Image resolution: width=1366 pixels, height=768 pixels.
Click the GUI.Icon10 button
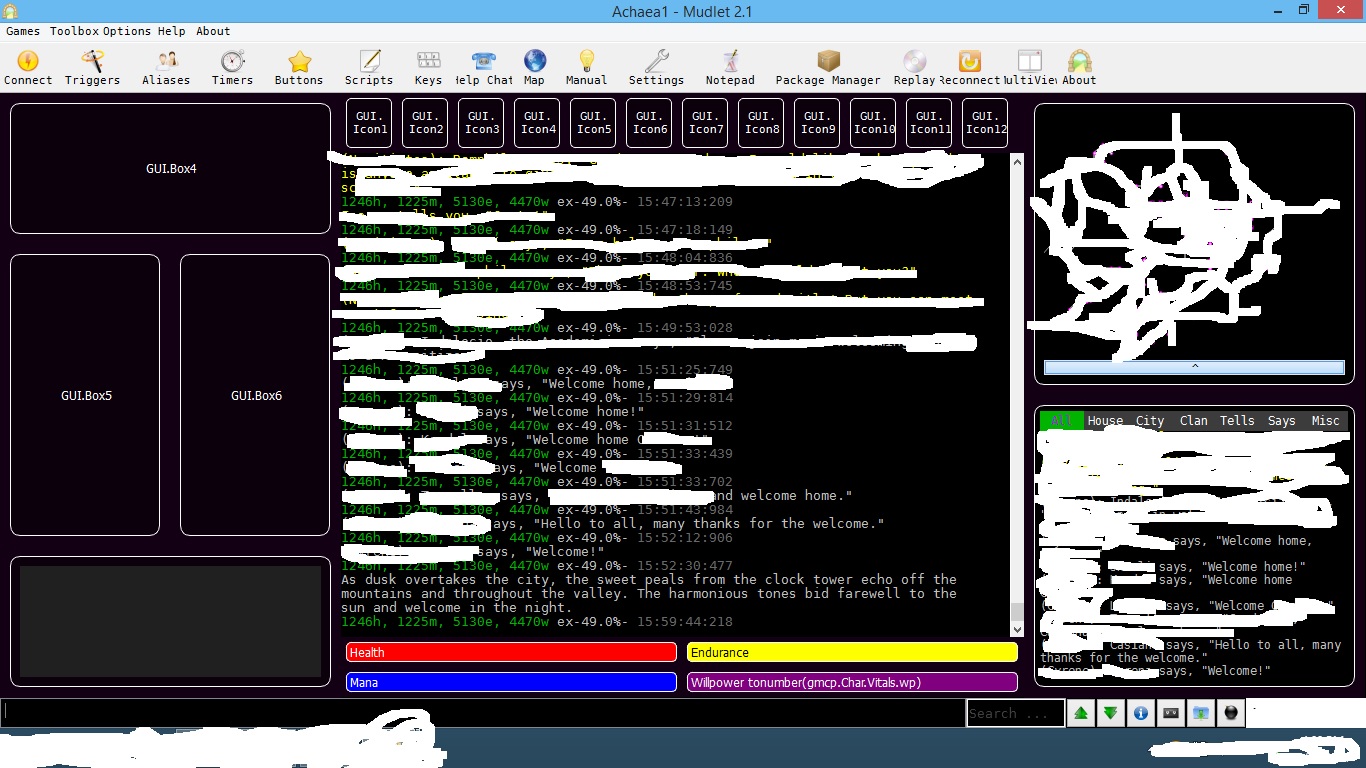[873, 123]
